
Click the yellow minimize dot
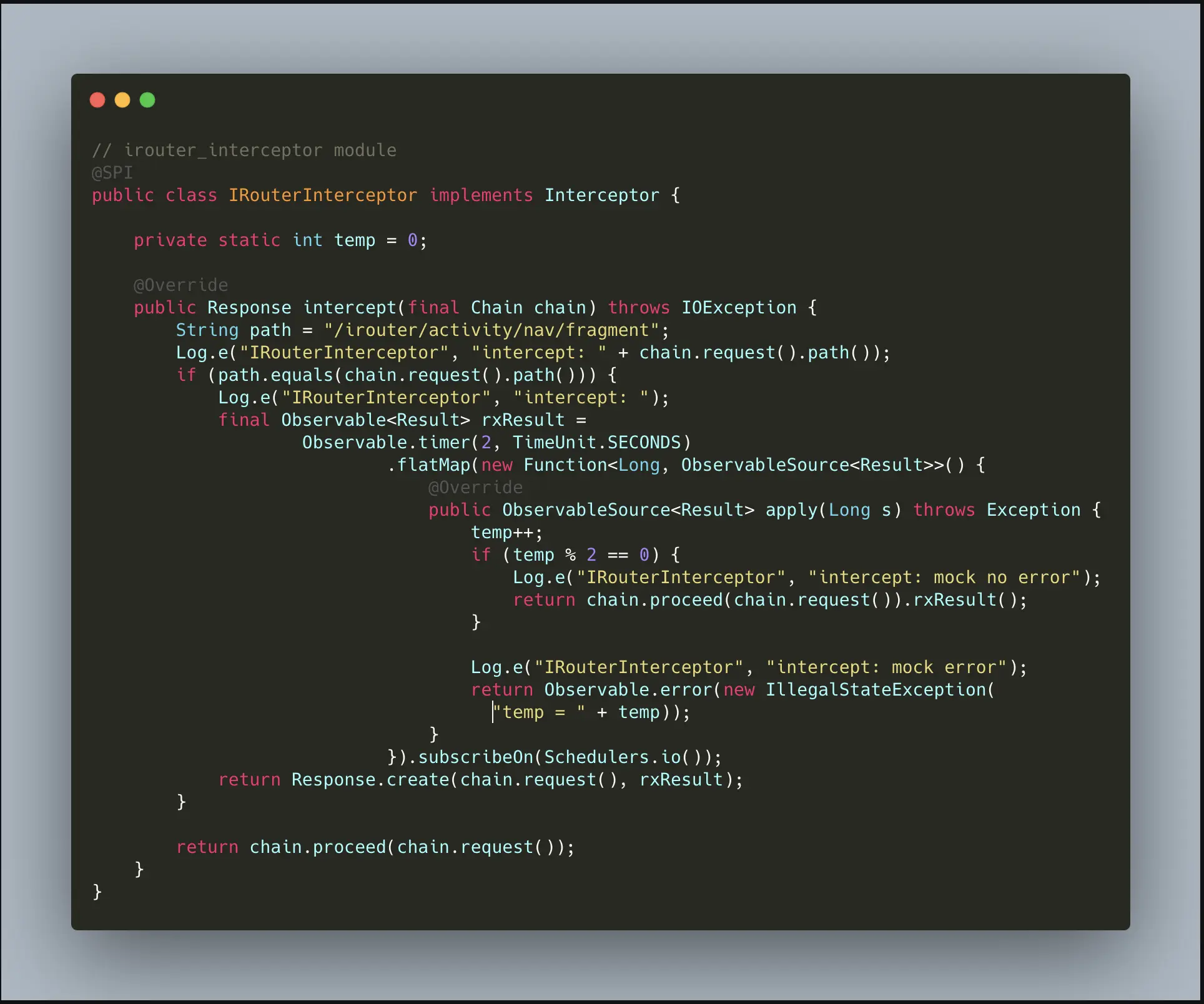[x=122, y=100]
